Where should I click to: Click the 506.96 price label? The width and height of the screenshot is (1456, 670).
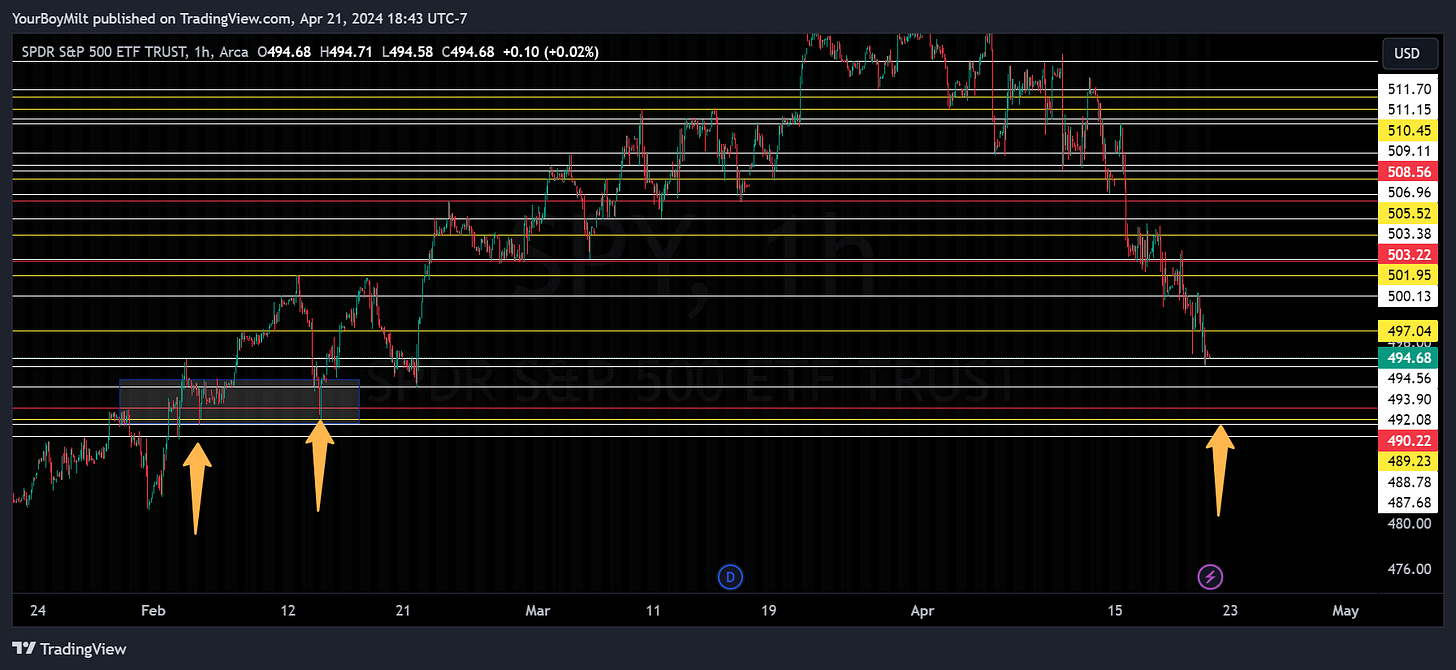[1410, 192]
